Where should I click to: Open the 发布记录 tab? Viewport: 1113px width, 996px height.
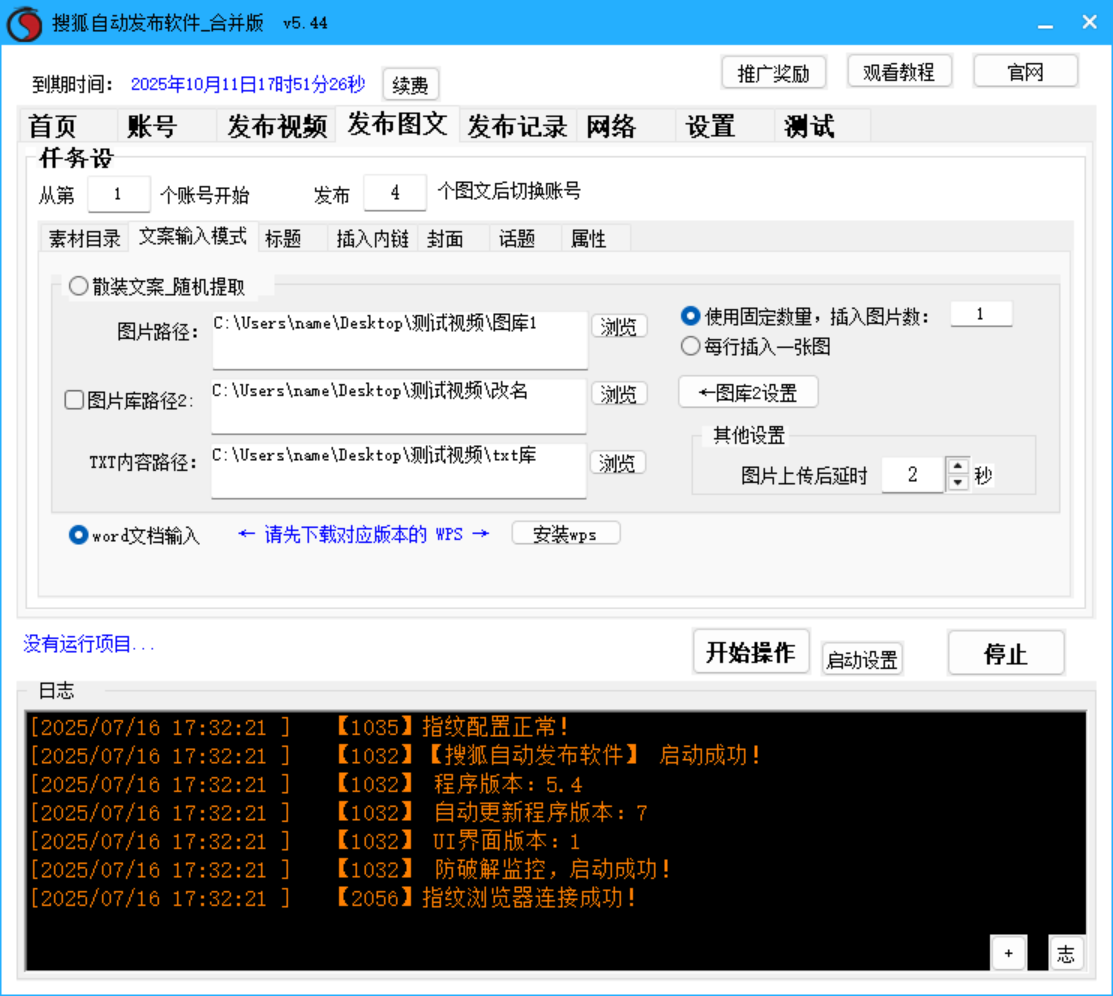517,126
